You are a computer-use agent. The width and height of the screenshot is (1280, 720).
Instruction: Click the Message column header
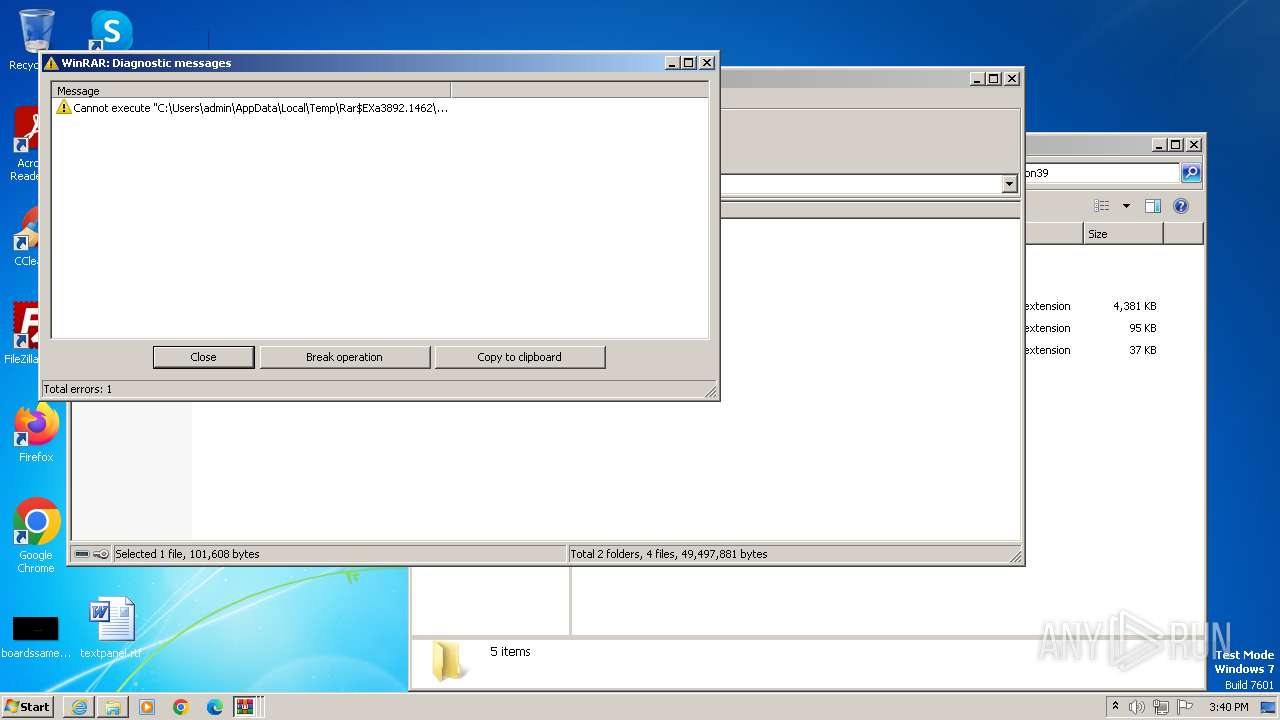coord(251,91)
